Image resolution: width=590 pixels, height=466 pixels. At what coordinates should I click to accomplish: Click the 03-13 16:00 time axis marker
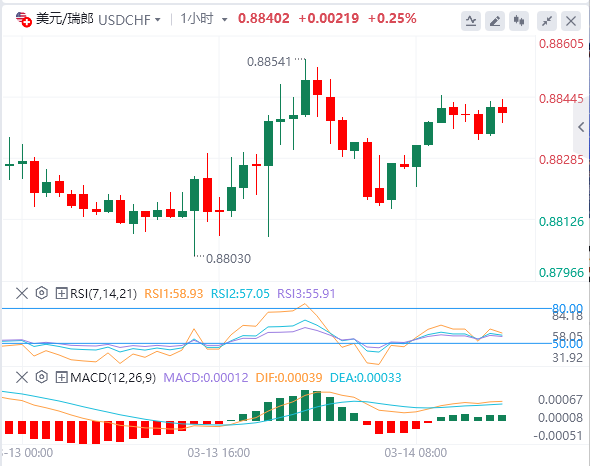click(219, 452)
